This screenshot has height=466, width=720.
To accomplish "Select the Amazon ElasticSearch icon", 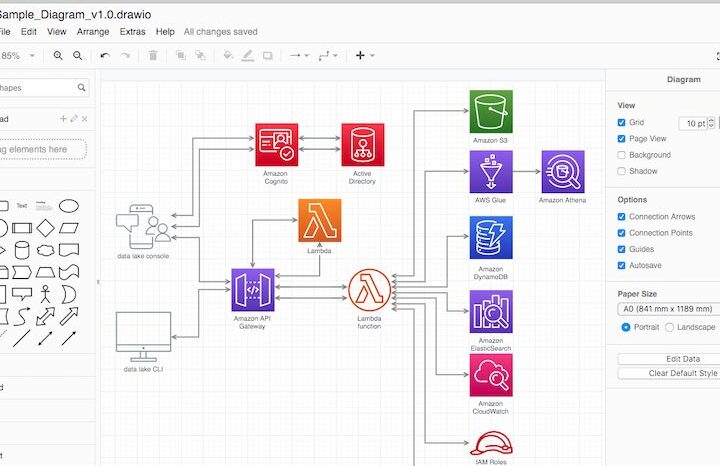I will pyautogui.click(x=491, y=312).
